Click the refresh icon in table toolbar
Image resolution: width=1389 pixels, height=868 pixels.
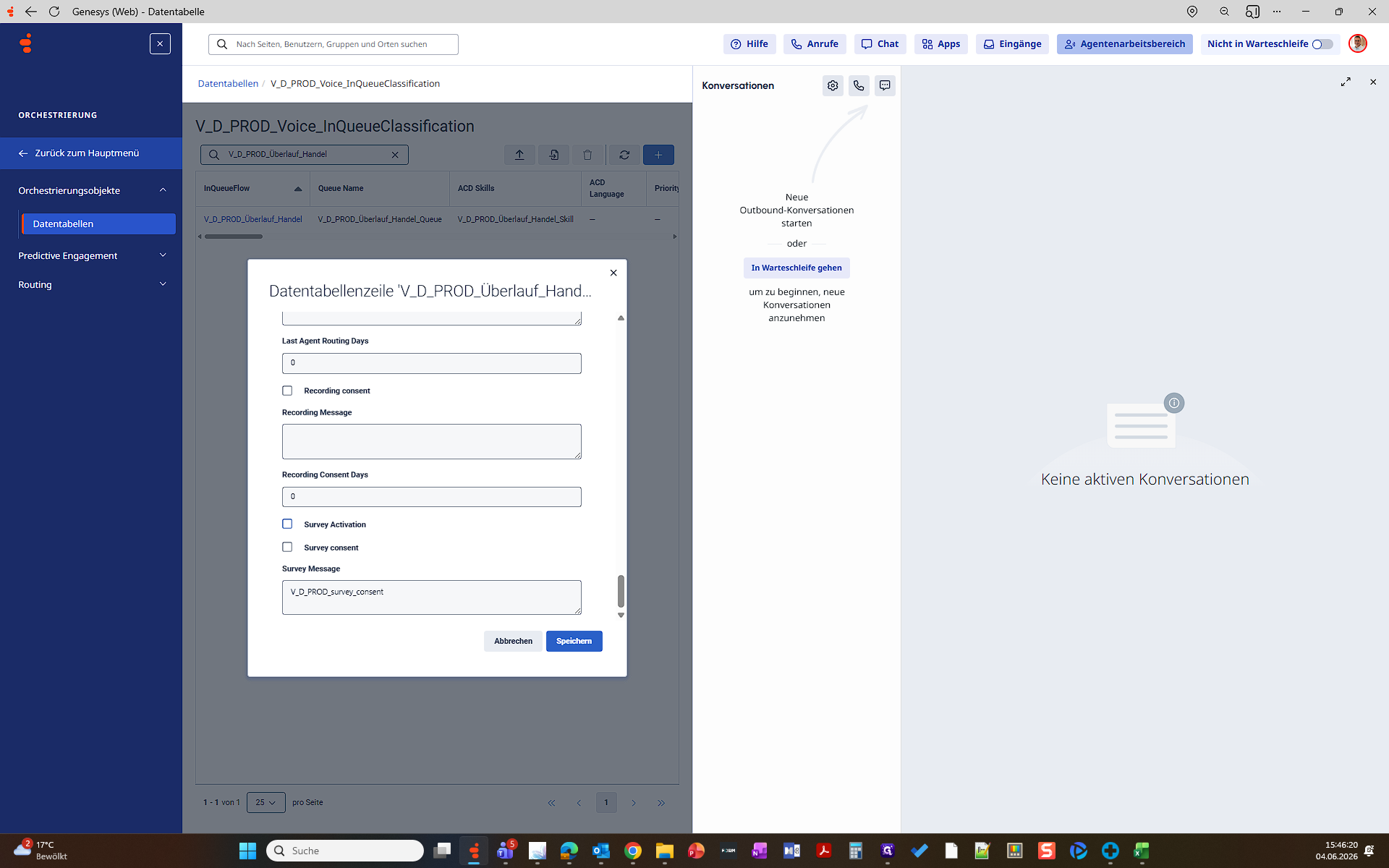(624, 155)
